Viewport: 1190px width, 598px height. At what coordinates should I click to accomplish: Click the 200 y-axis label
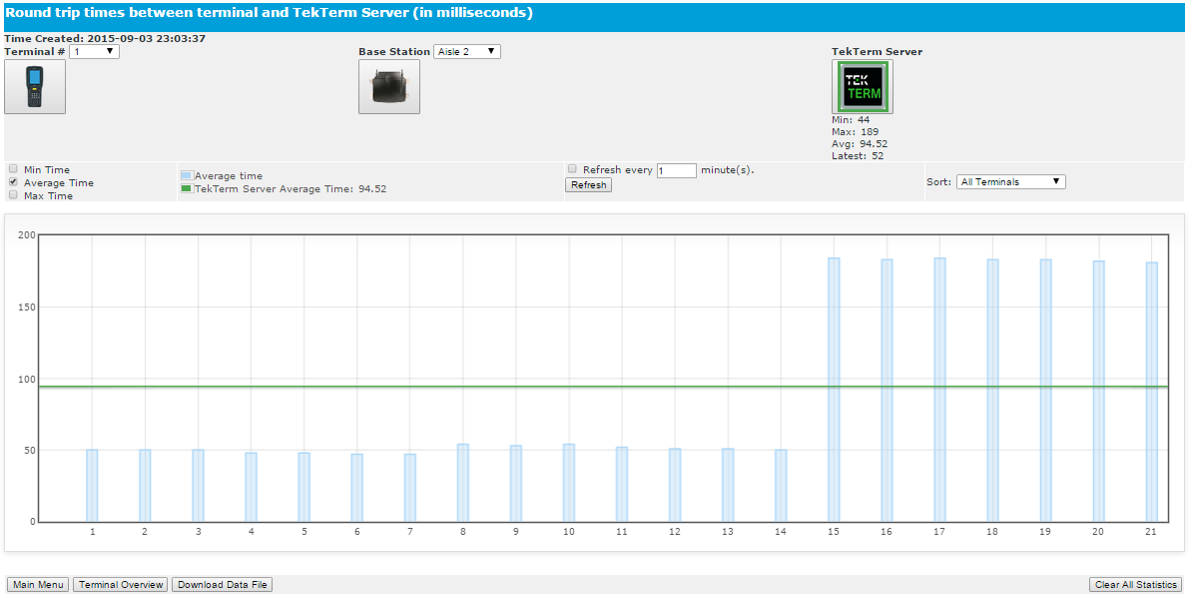click(x=26, y=235)
